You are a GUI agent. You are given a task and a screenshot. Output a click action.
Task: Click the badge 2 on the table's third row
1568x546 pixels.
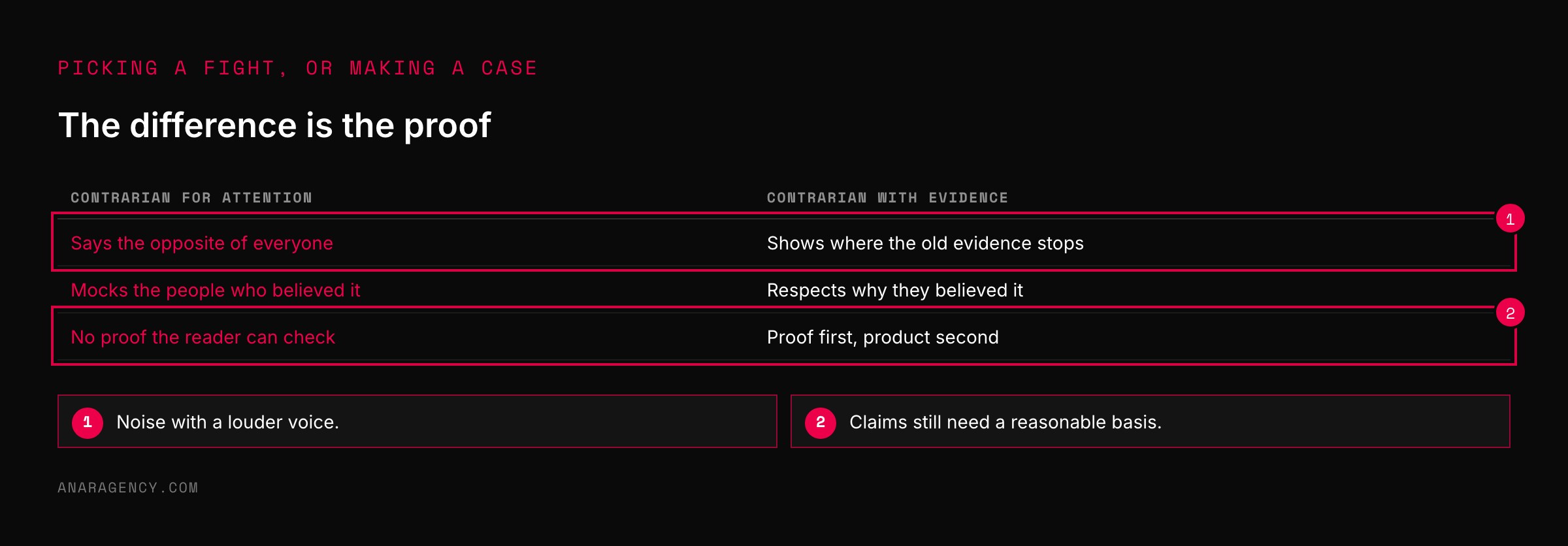[1510, 313]
